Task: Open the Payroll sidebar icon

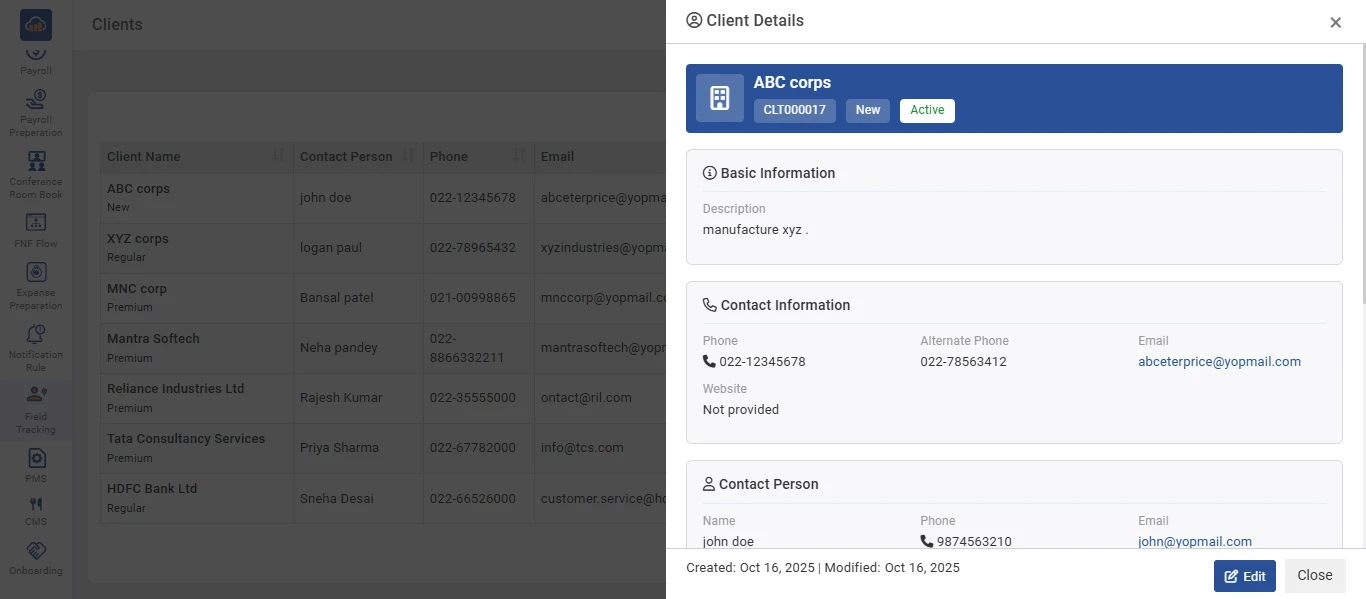Action: tap(36, 58)
